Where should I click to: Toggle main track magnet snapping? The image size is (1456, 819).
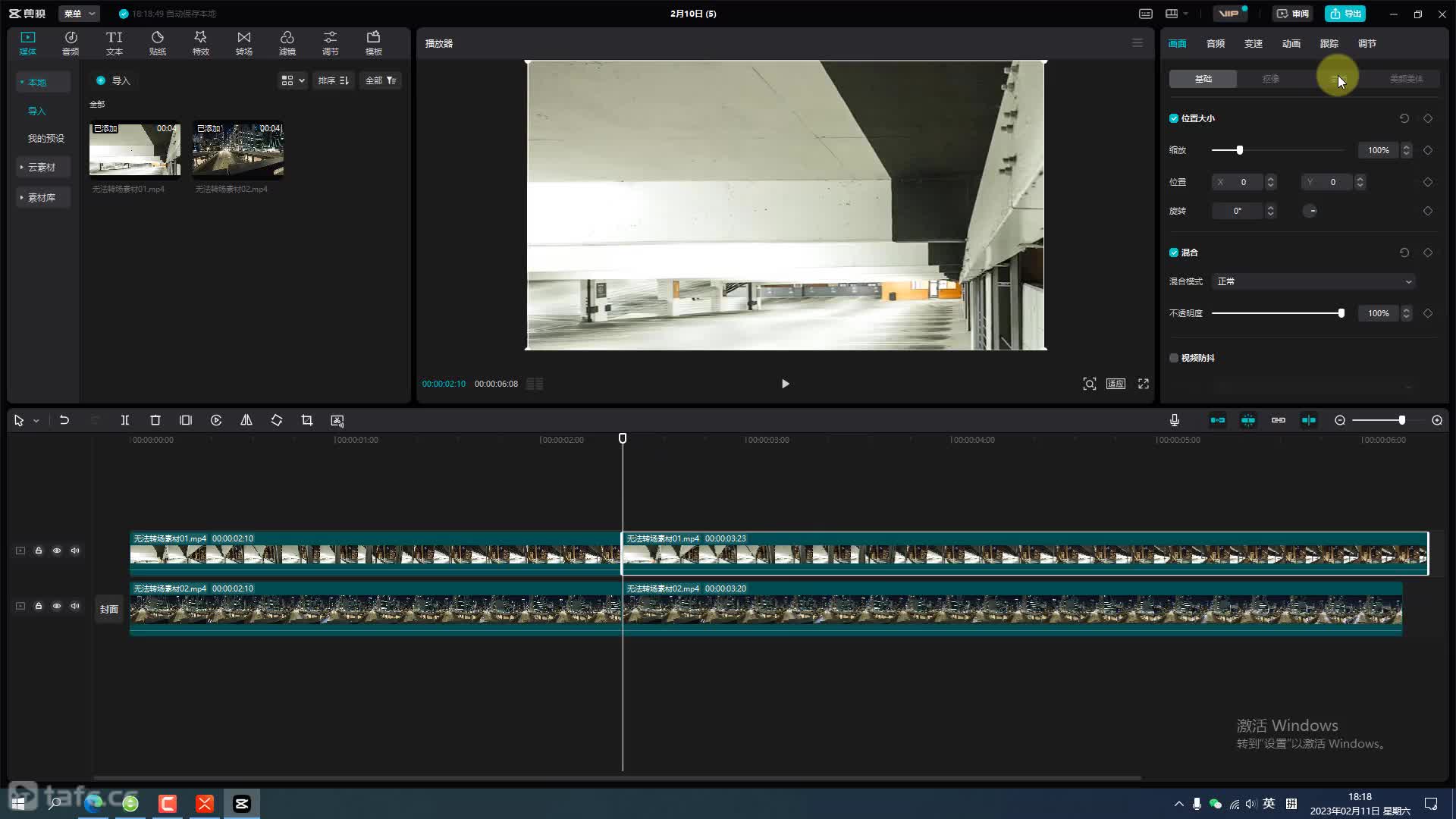1218,420
